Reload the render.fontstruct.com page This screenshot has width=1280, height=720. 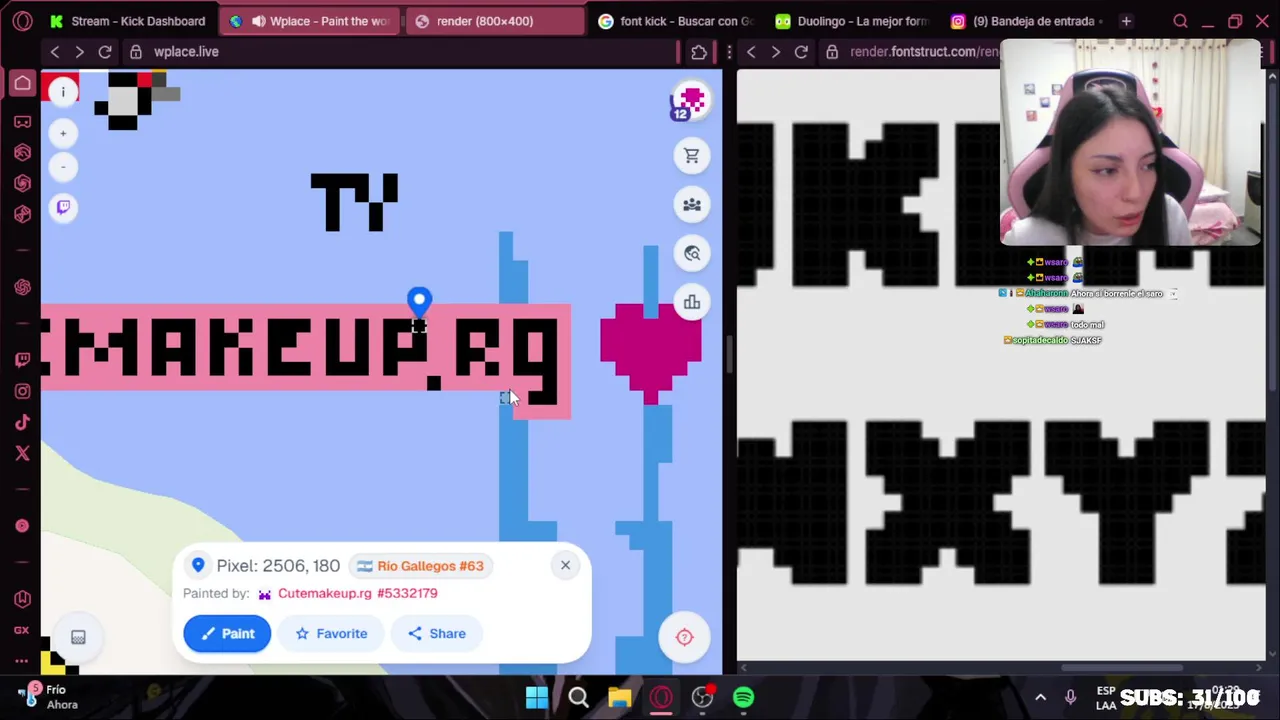click(801, 52)
